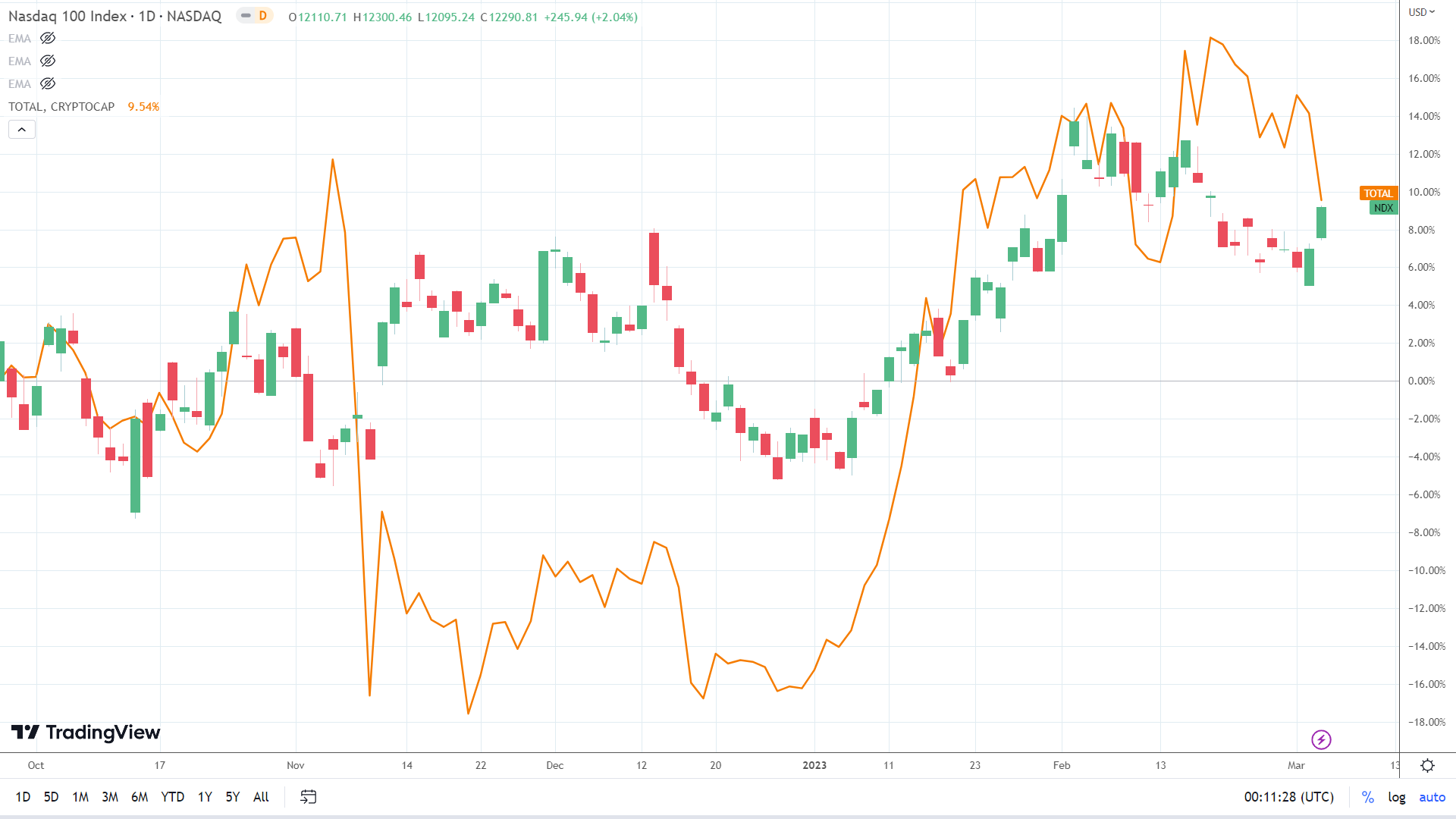Screen dimensions: 1456x819
Task: Select the 1Y time range
Action: click(x=205, y=797)
